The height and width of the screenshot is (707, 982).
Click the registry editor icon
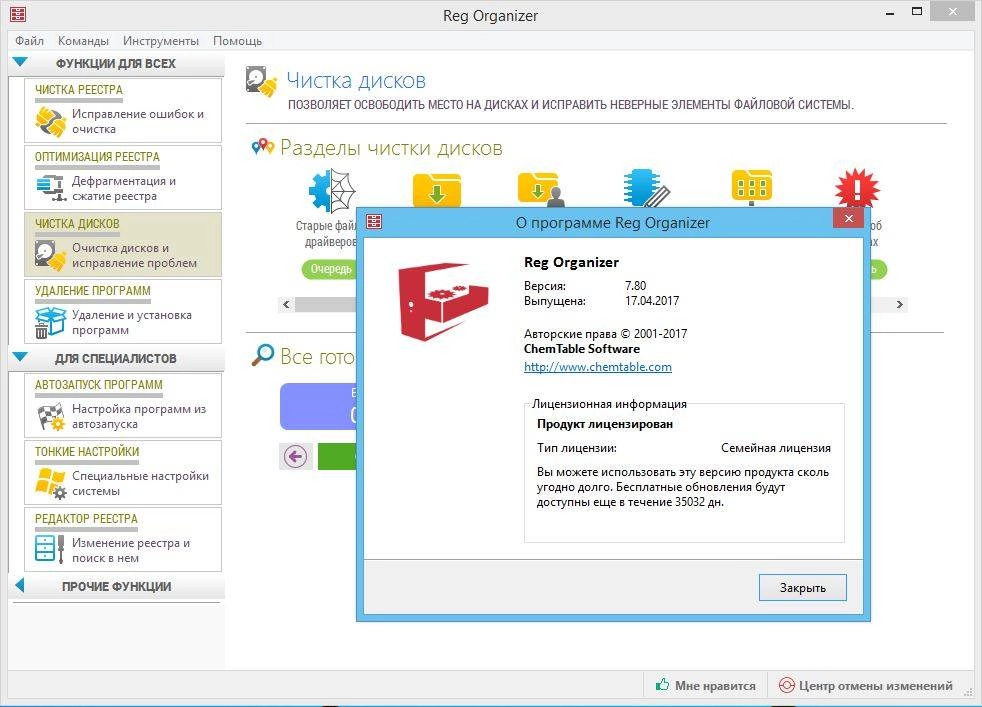(x=49, y=549)
